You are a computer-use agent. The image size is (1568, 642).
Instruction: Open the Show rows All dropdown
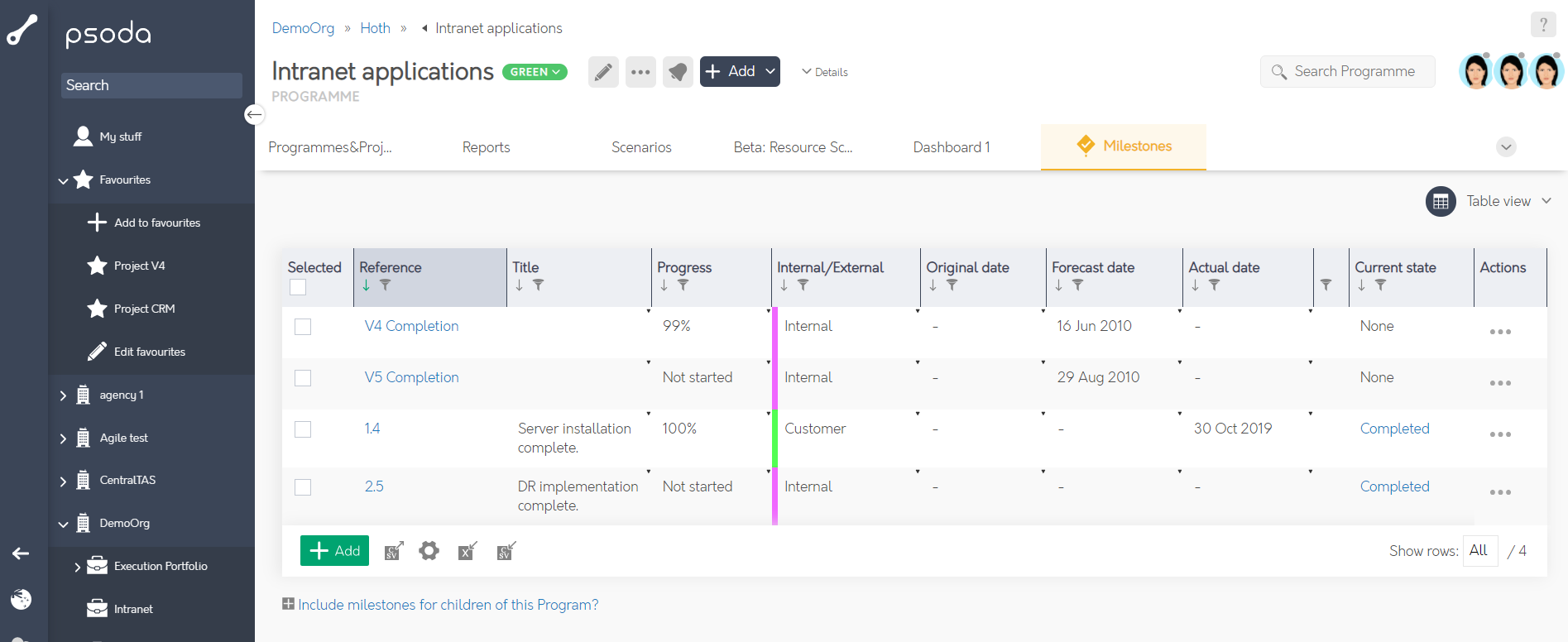coord(1479,551)
